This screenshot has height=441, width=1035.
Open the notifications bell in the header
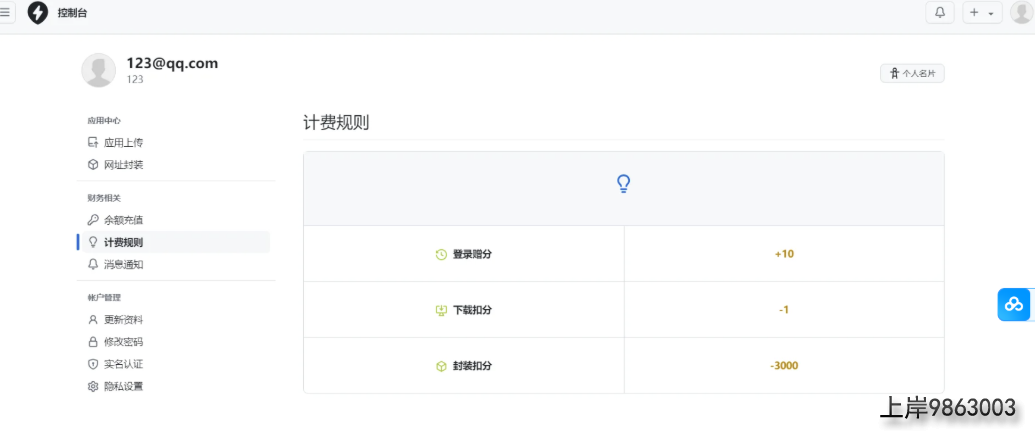pyautogui.click(x=940, y=12)
